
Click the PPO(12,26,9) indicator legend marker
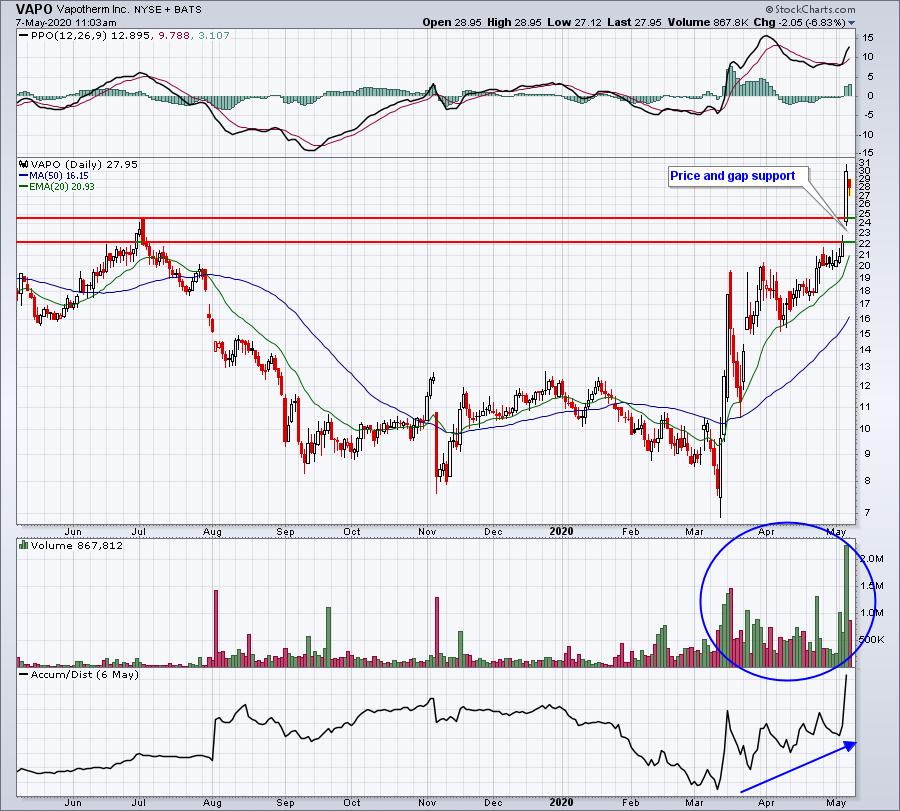pos(24,36)
